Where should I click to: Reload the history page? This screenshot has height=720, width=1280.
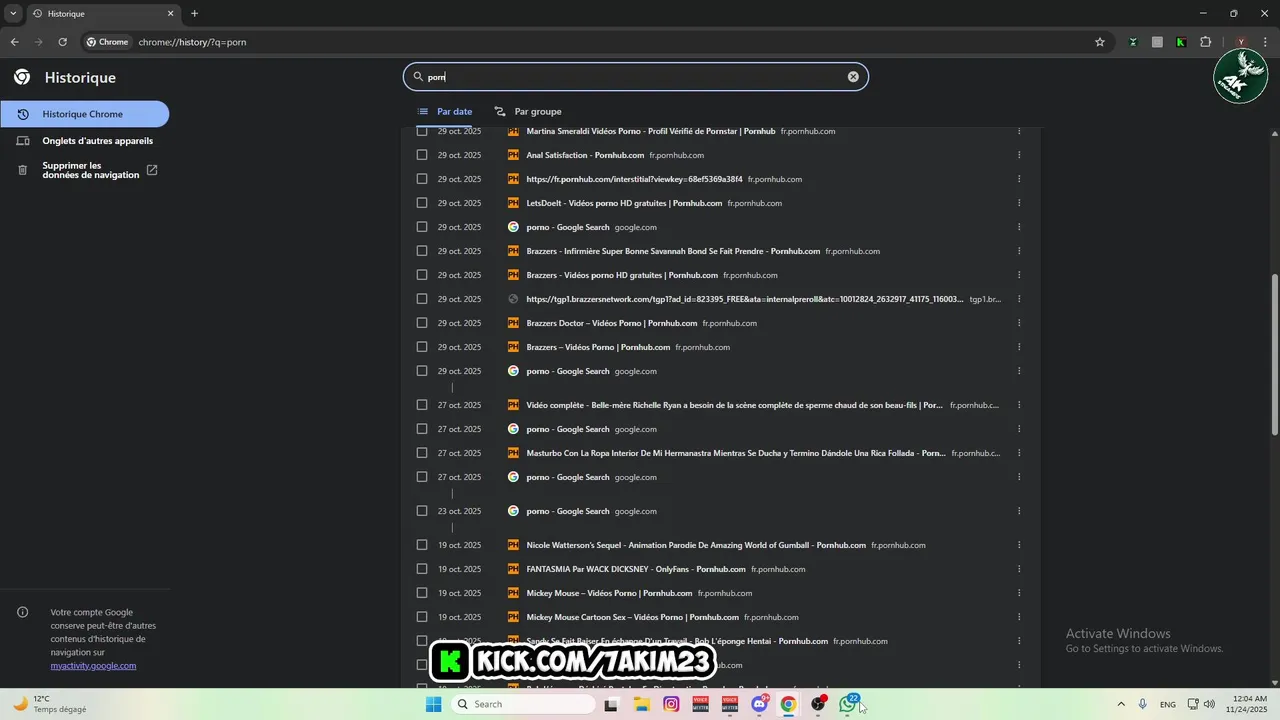[62, 42]
